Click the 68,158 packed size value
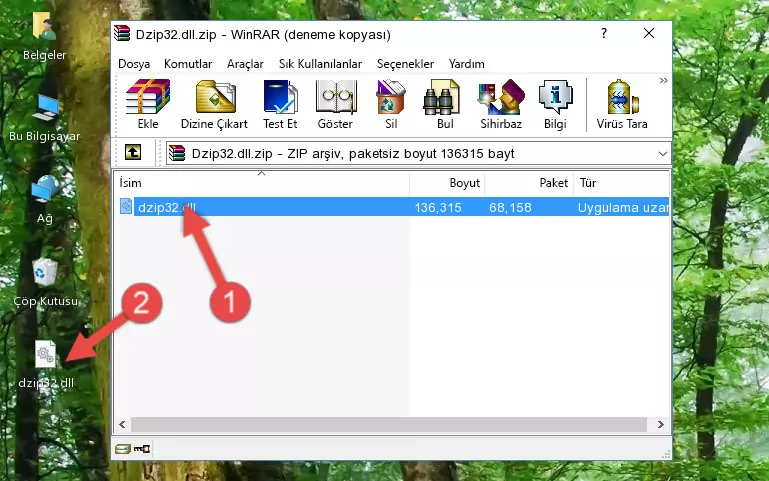This screenshot has height=481, width=769. (510, 207)
